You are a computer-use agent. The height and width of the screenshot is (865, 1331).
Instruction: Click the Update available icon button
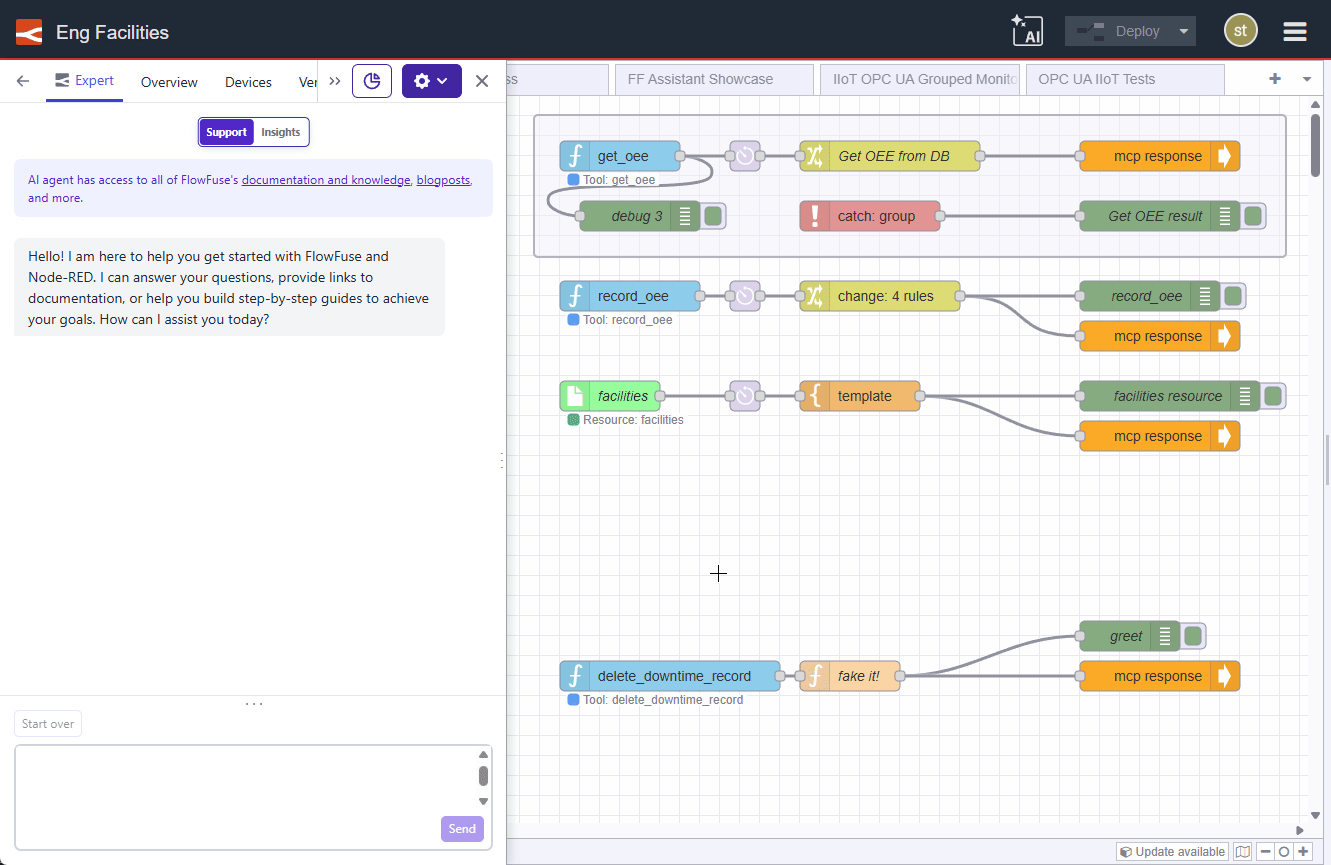point(1171,851)
